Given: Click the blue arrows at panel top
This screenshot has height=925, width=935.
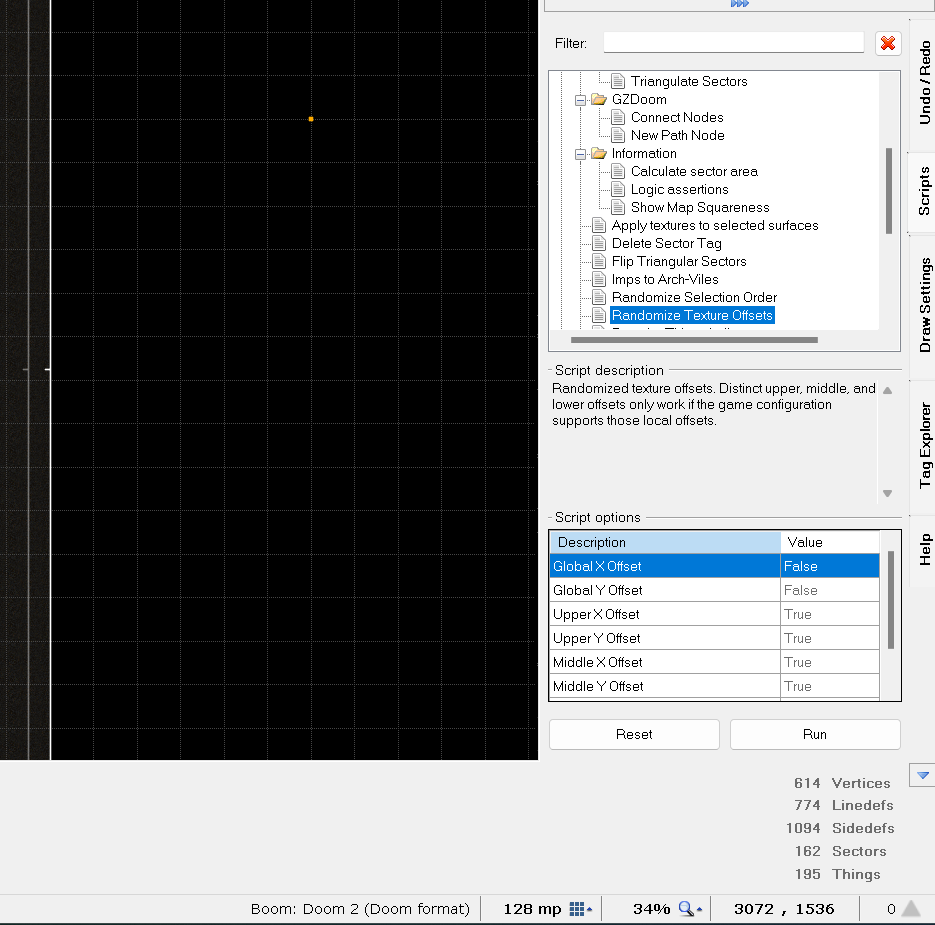Looking at the screenshot, I should [x=739, y=4].
